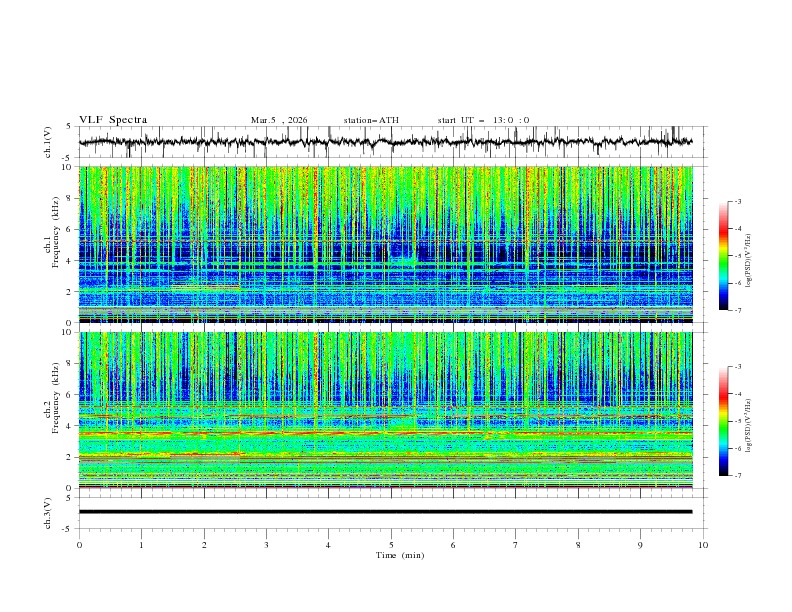Image resolution: width=792 pixels, height=612 pixels.
Task: Click the 'Time (min)' axis label
Action: (x=400, y=555)
